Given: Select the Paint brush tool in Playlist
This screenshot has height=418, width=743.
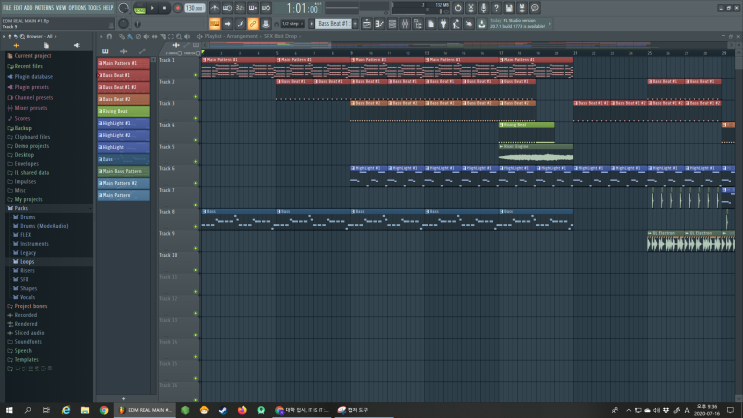Looking at the screenshot, I should 130,36.
